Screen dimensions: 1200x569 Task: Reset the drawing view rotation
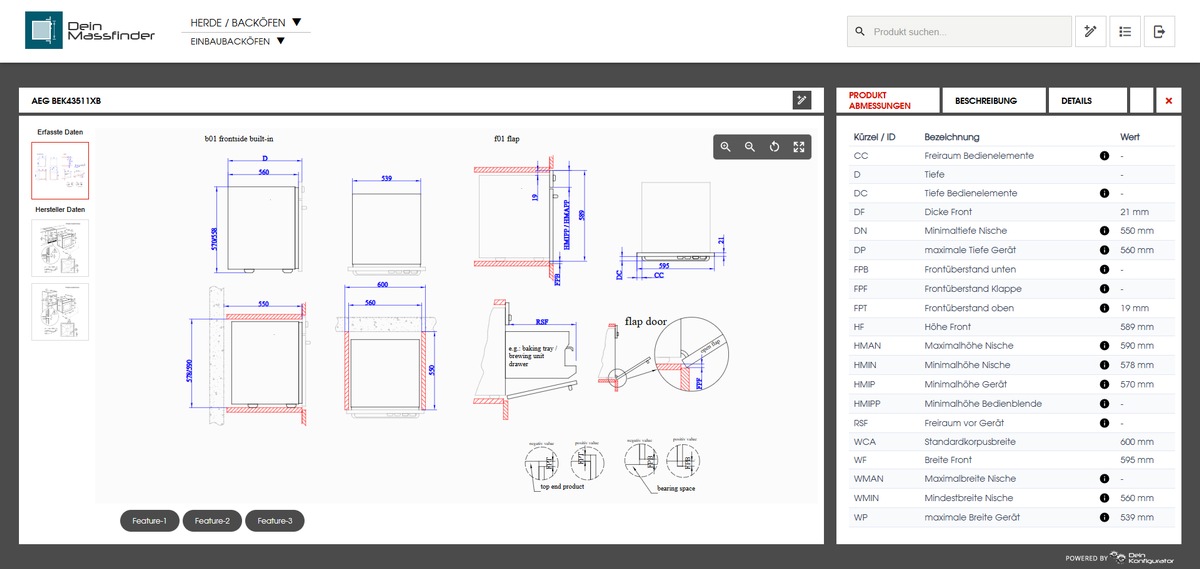[774, 147]
